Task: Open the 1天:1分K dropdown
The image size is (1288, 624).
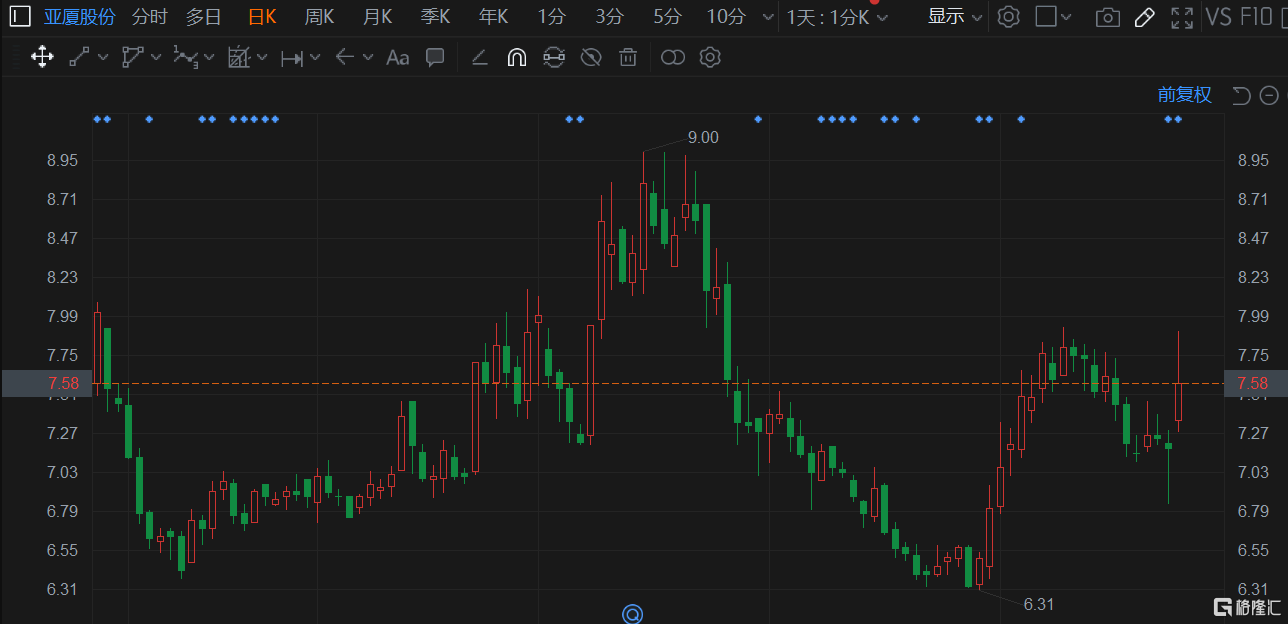Action: (x=837, y=17)
